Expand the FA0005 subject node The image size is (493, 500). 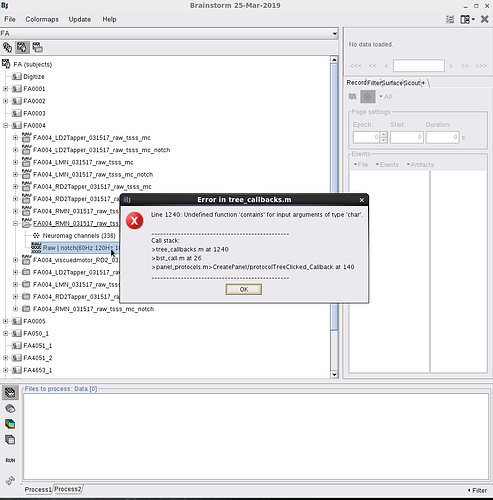(x=5, y=321)
